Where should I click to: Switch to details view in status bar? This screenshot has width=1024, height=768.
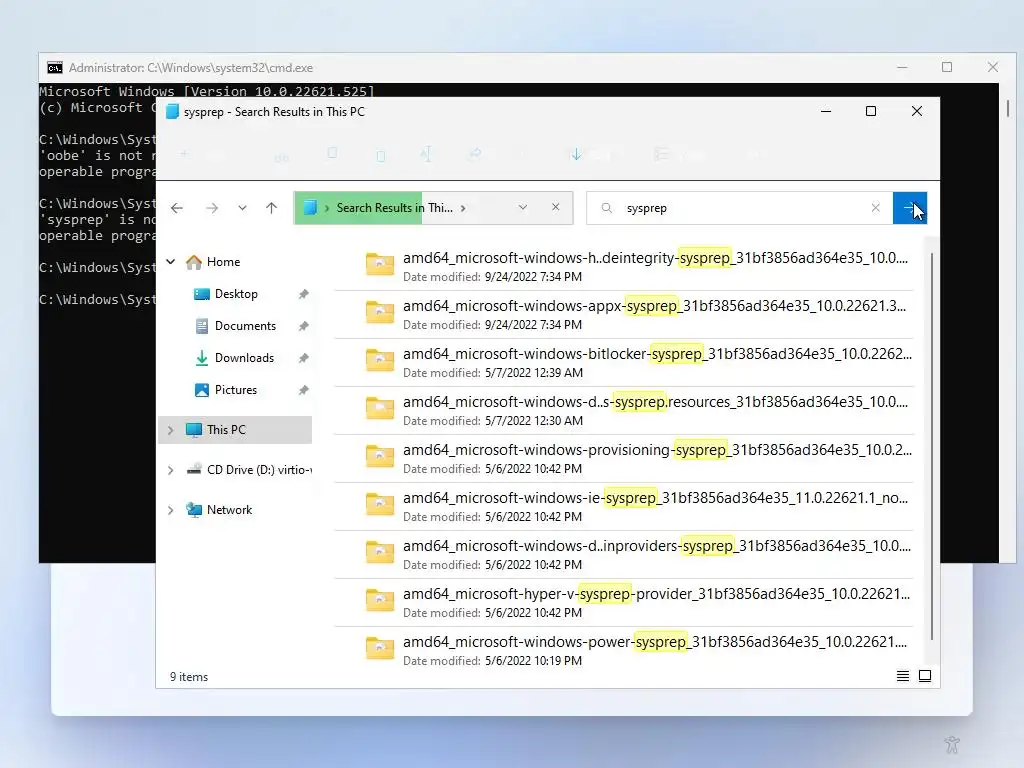pyautogui.click(x=903, y=676)
